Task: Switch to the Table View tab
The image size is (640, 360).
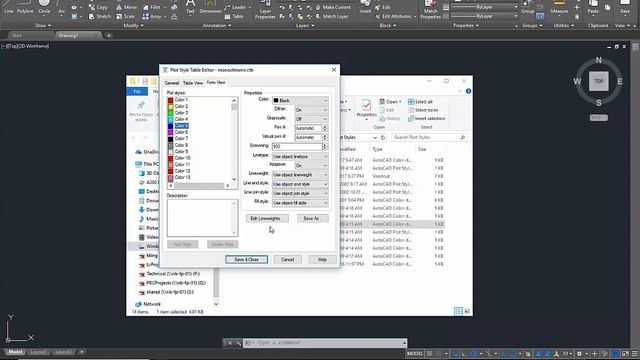Action: pyautogui.click(x=193, y=83)
